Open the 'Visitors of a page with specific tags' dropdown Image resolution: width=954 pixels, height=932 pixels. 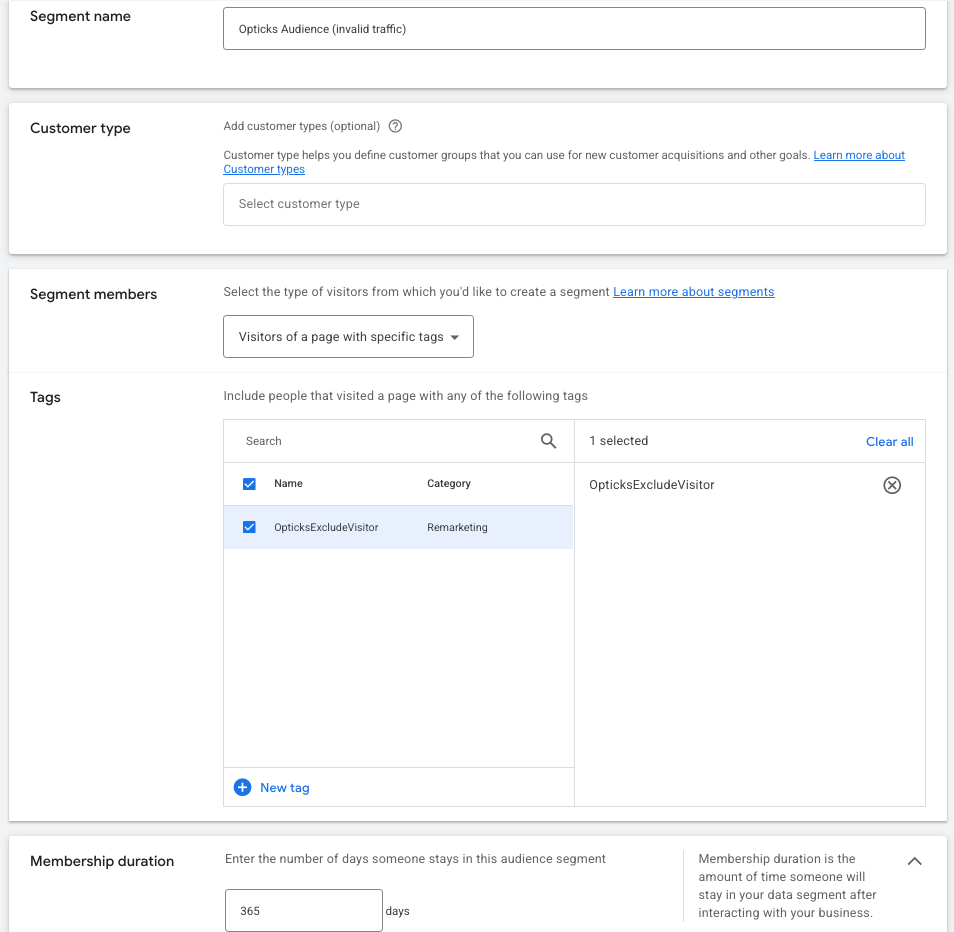tap(348, 337)
